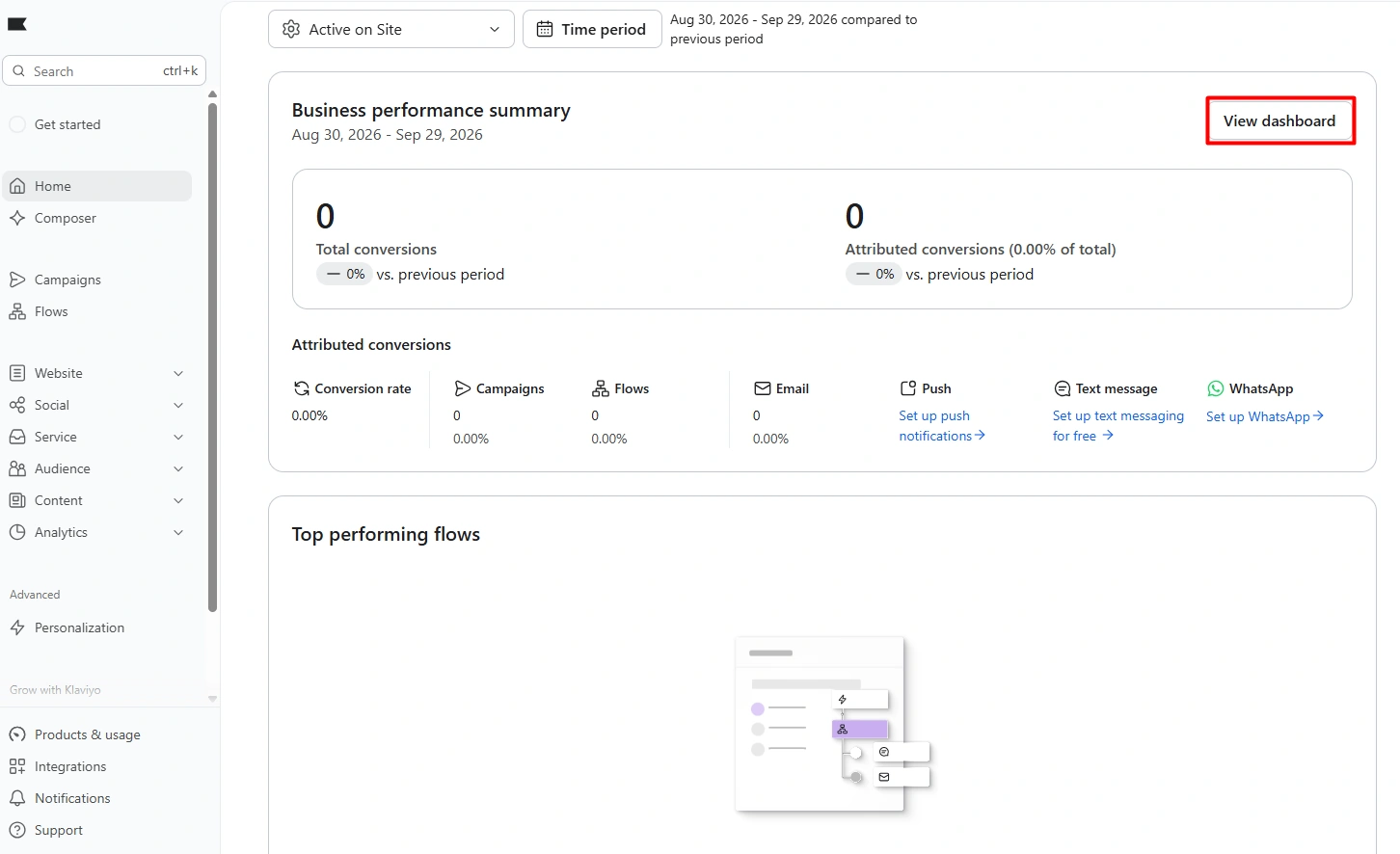
Task: Click the Analytics pie chart icon
Action: tap(17, 532)
